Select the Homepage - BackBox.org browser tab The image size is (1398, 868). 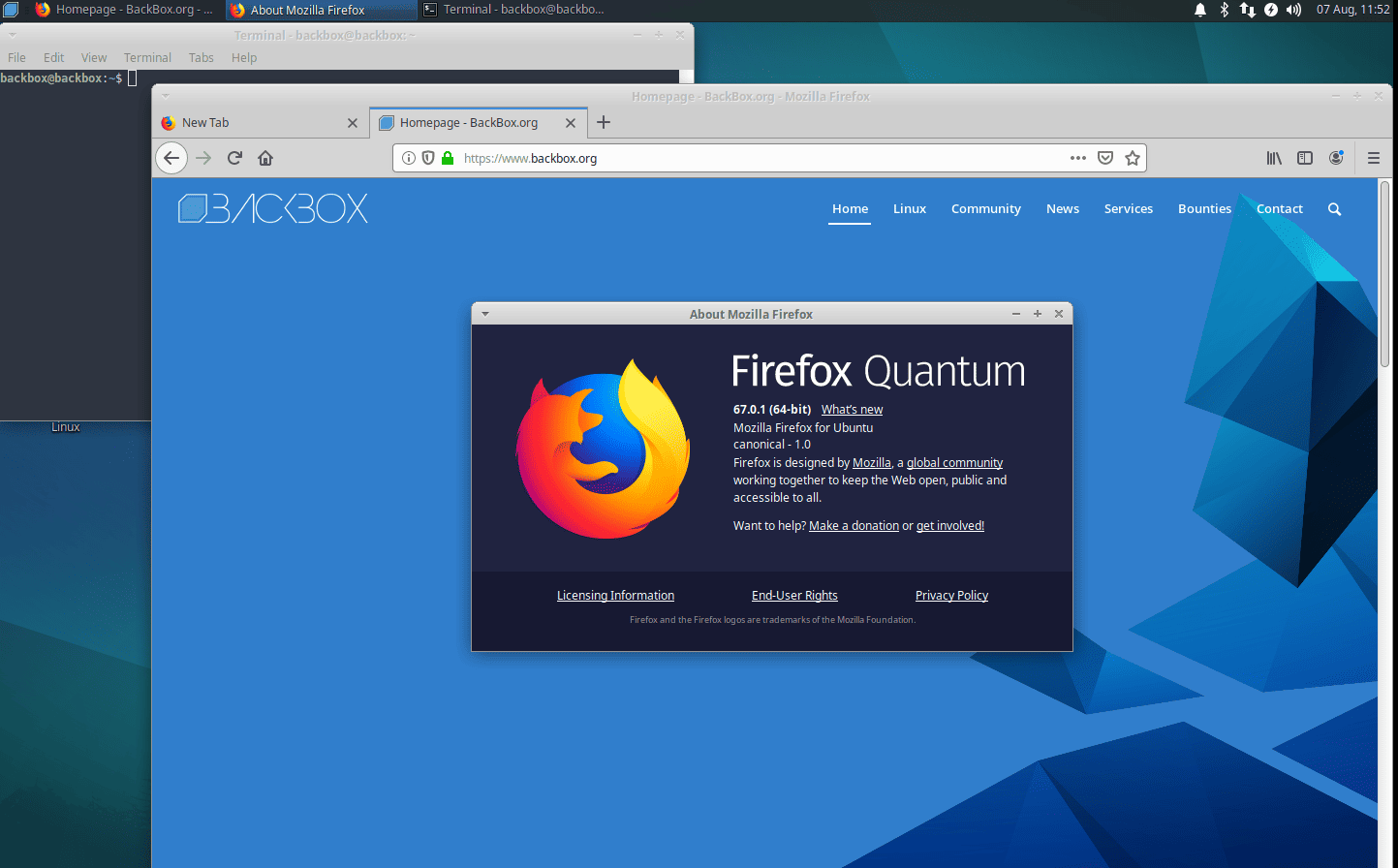tap(479, 123)
